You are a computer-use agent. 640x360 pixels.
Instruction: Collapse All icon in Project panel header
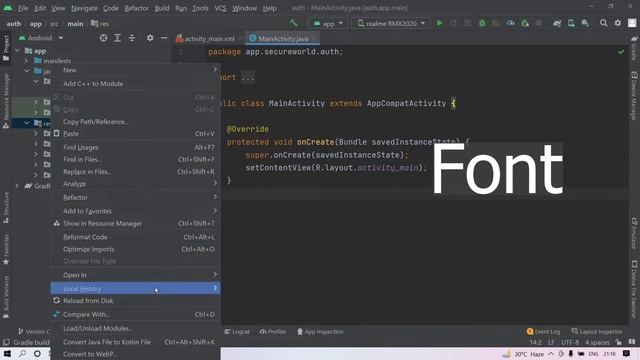tap(132, 38)
